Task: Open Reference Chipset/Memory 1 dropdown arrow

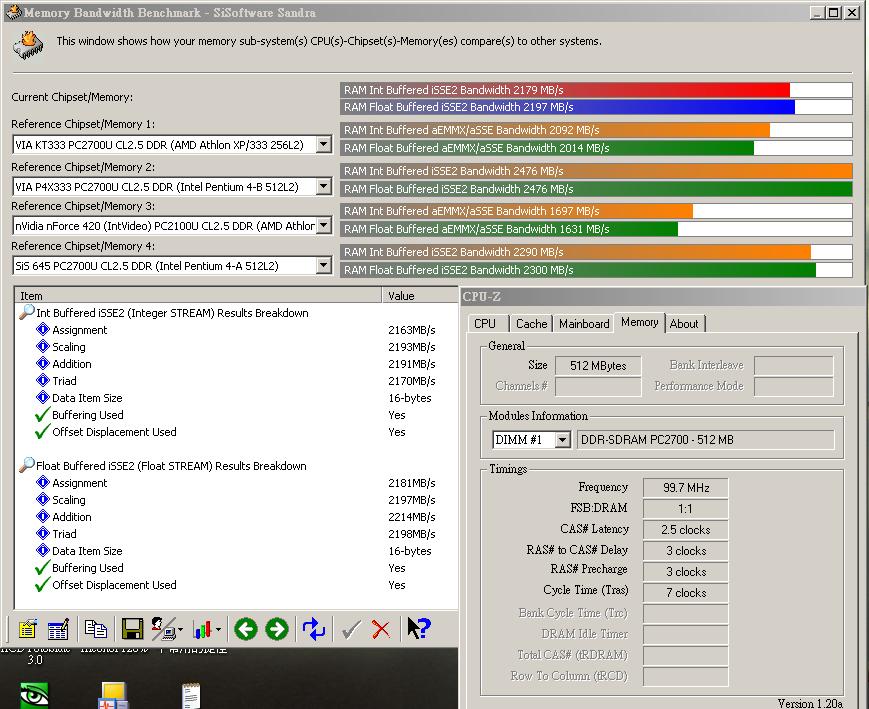Action: coord(323,145)
